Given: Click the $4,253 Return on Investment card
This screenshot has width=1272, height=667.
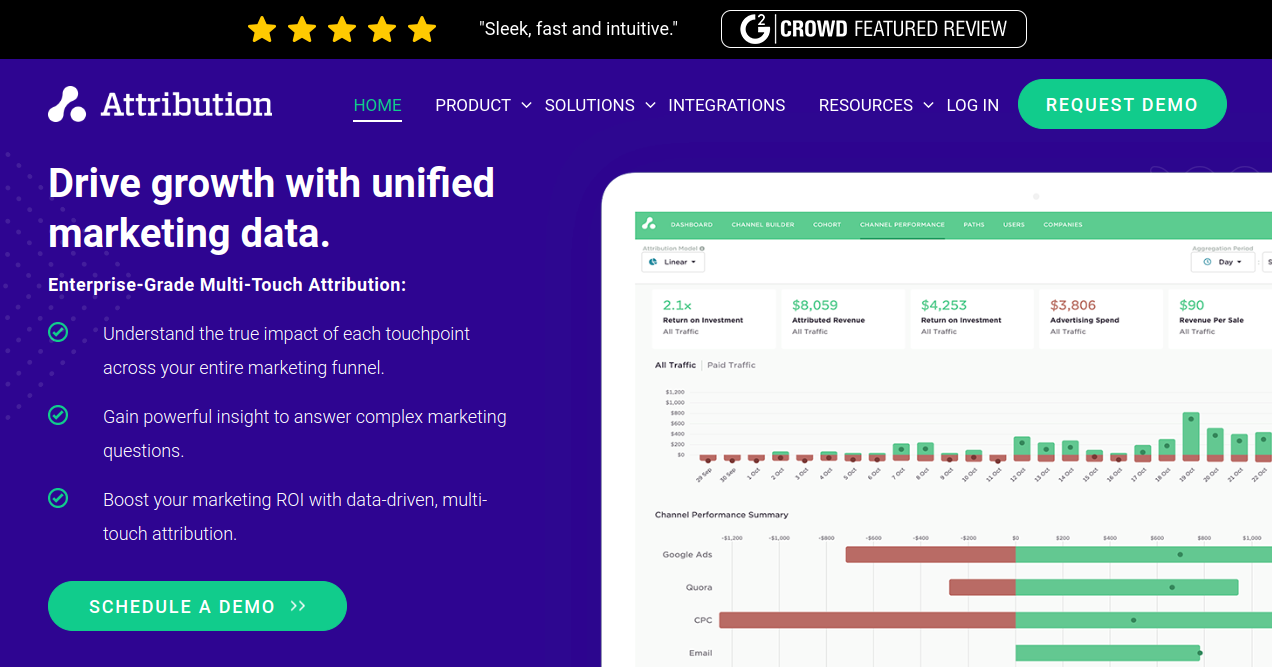Looking at the screenshot, I should click(972, 319).
